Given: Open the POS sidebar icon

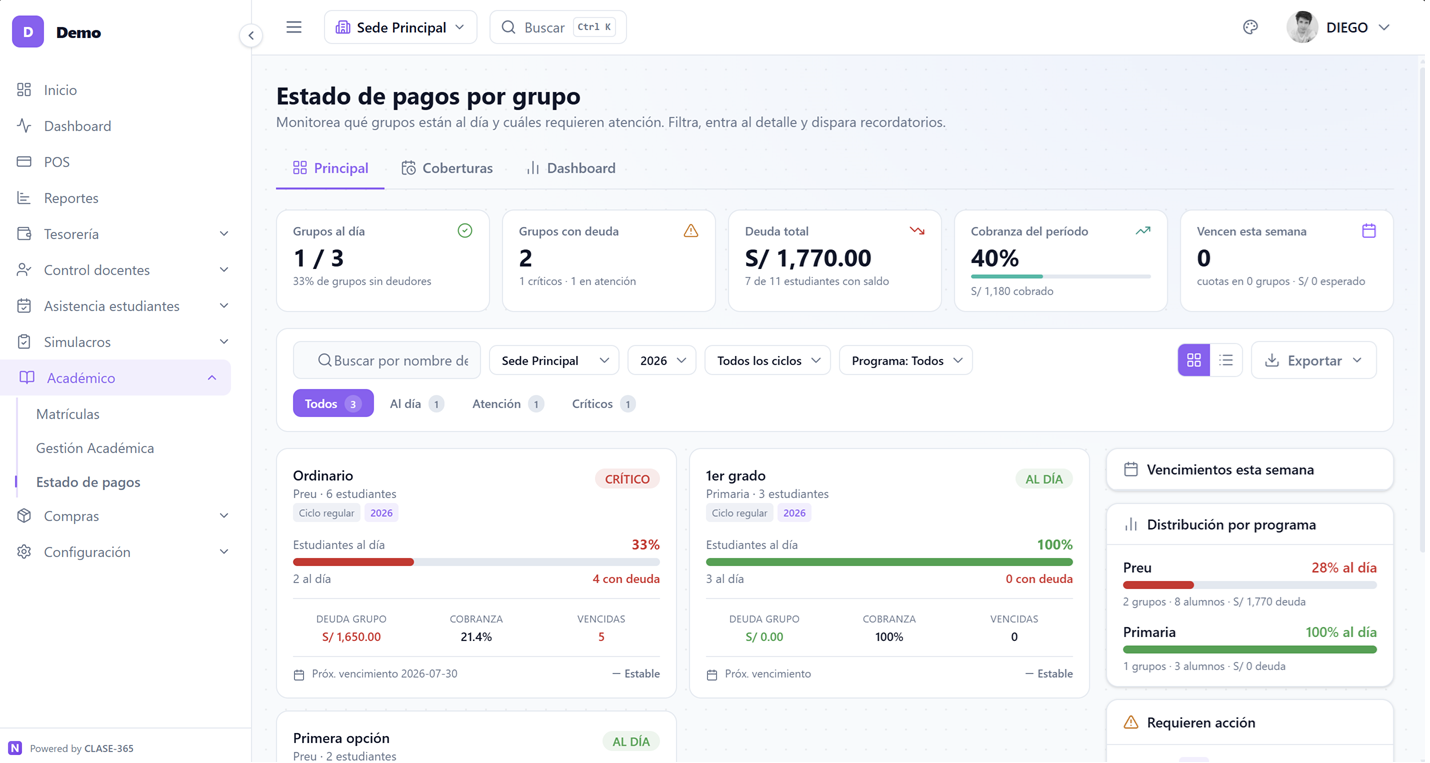Looking at the screenshot, I should point(24,162).
